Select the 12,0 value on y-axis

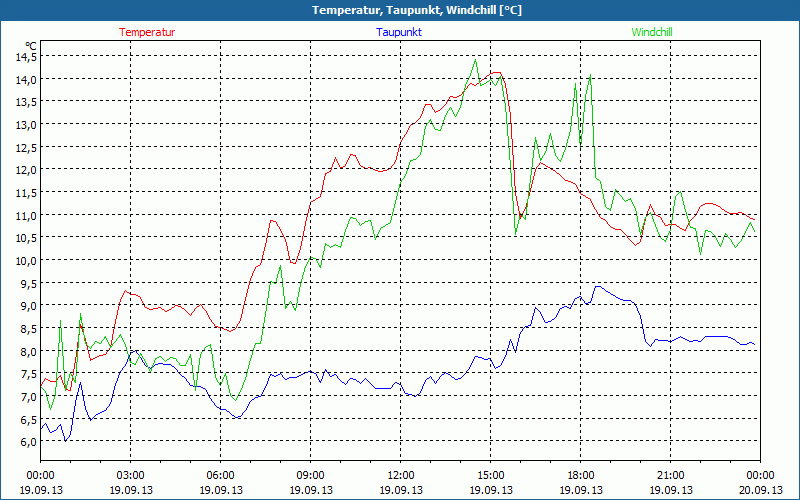(25, 169)
